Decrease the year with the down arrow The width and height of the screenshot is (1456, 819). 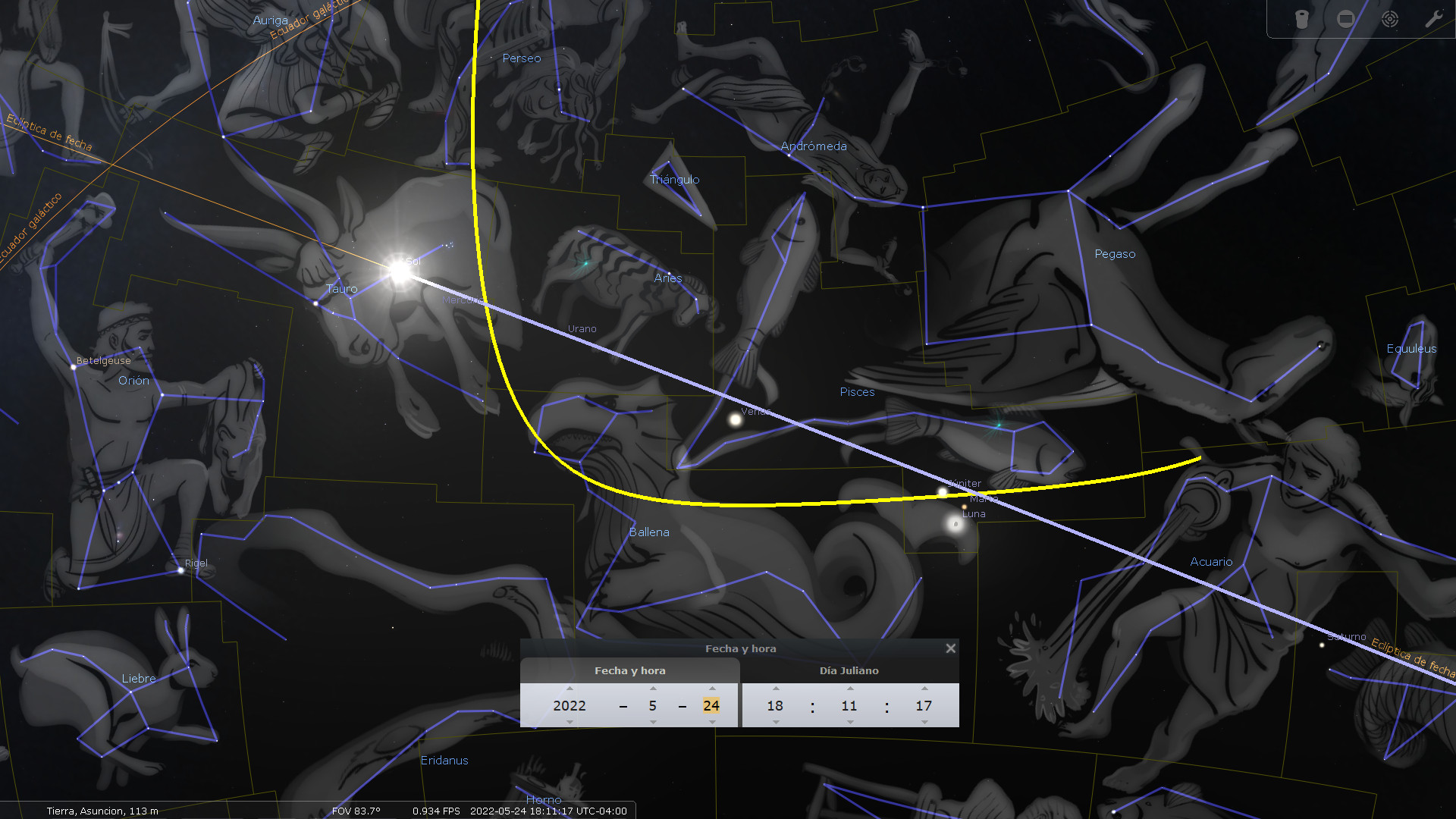pos(570,722)
